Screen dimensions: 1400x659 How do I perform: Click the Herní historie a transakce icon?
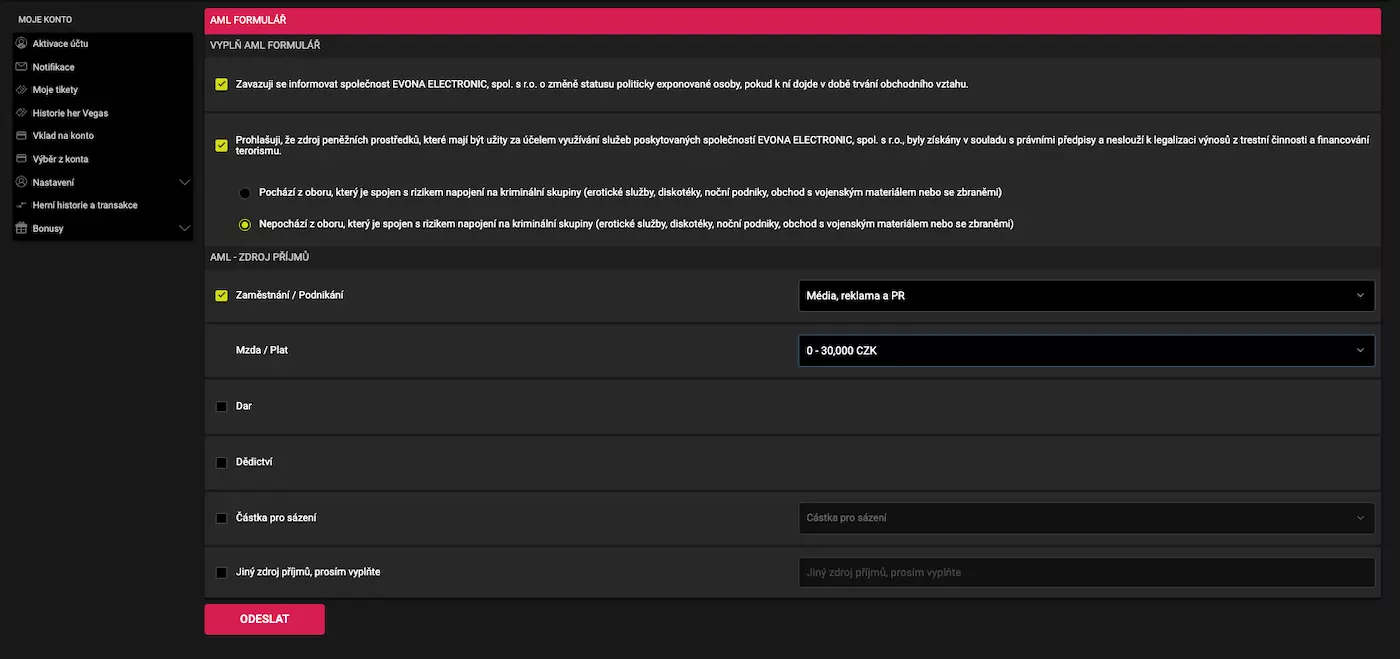click(22, 205)
